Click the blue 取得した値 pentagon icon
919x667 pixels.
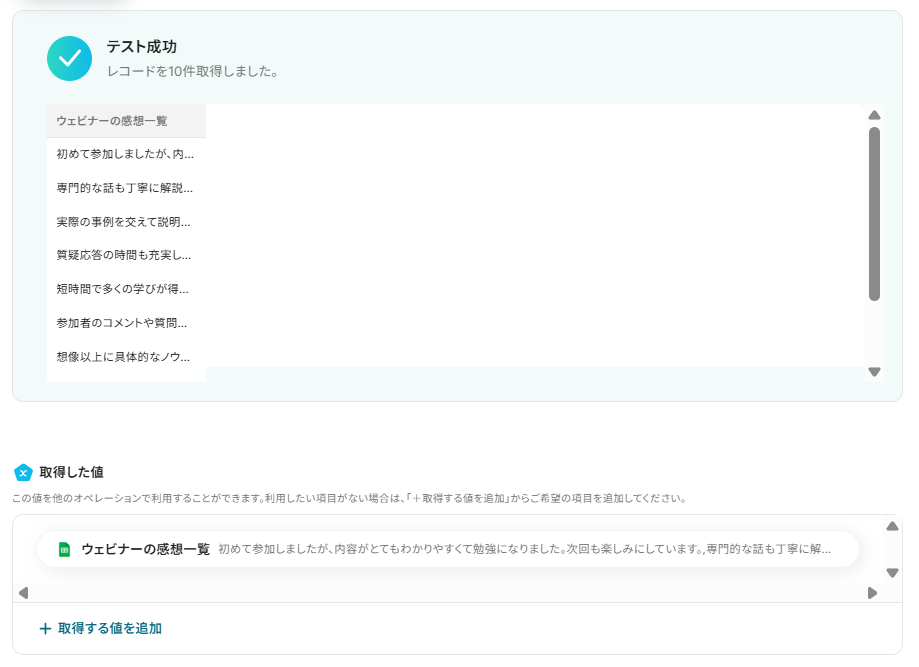click(x=23, y=472)
